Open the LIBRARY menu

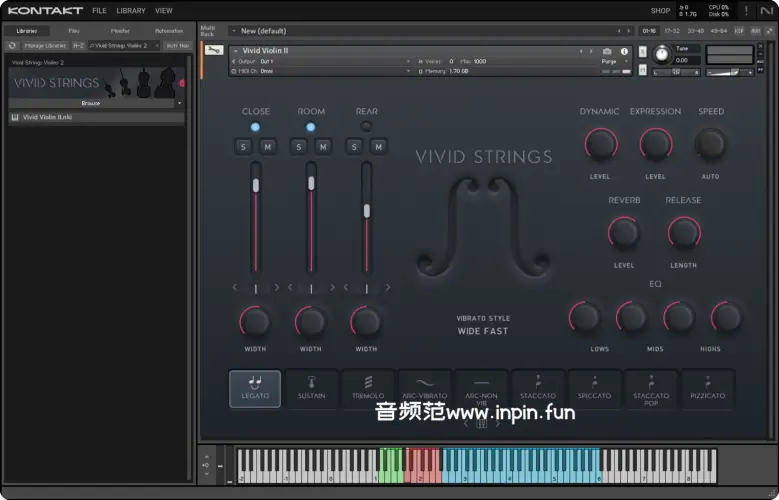tap(130, 11)
